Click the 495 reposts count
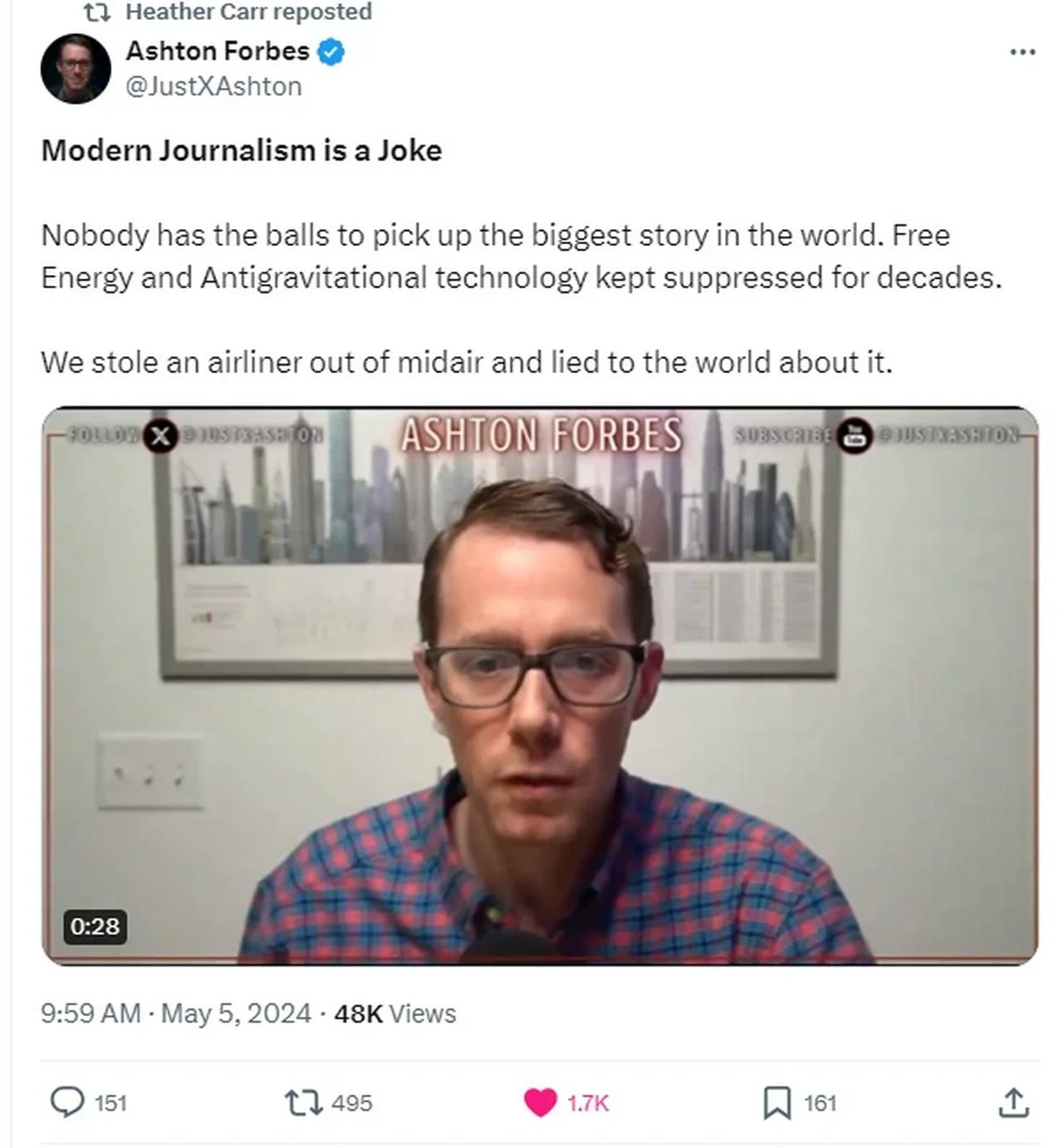This screenshot has width=1063, height=1148. pos(351,1103)
